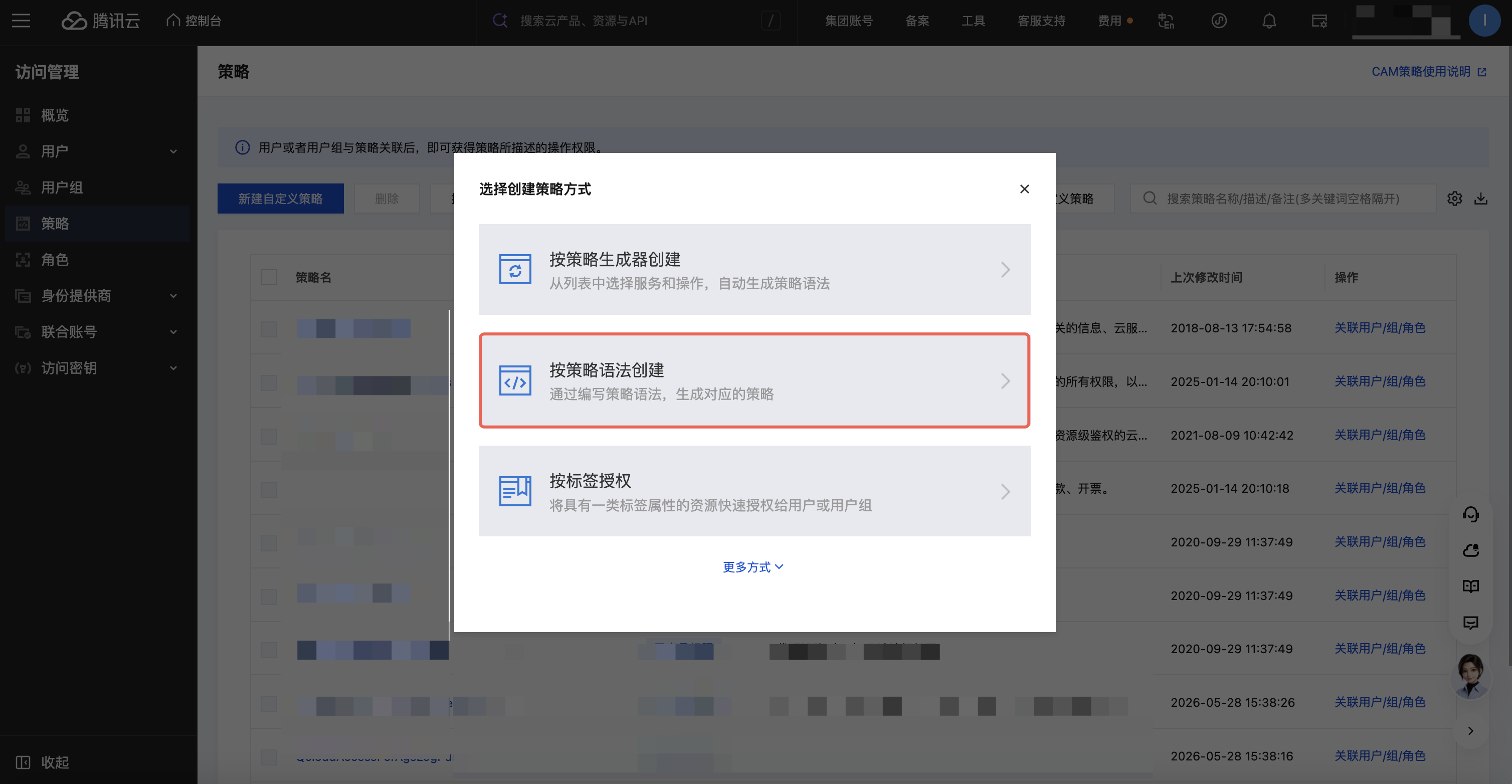1512x784 pixels.
Task: Click the tag authorization bookmark icon
Action: point(515,491)
